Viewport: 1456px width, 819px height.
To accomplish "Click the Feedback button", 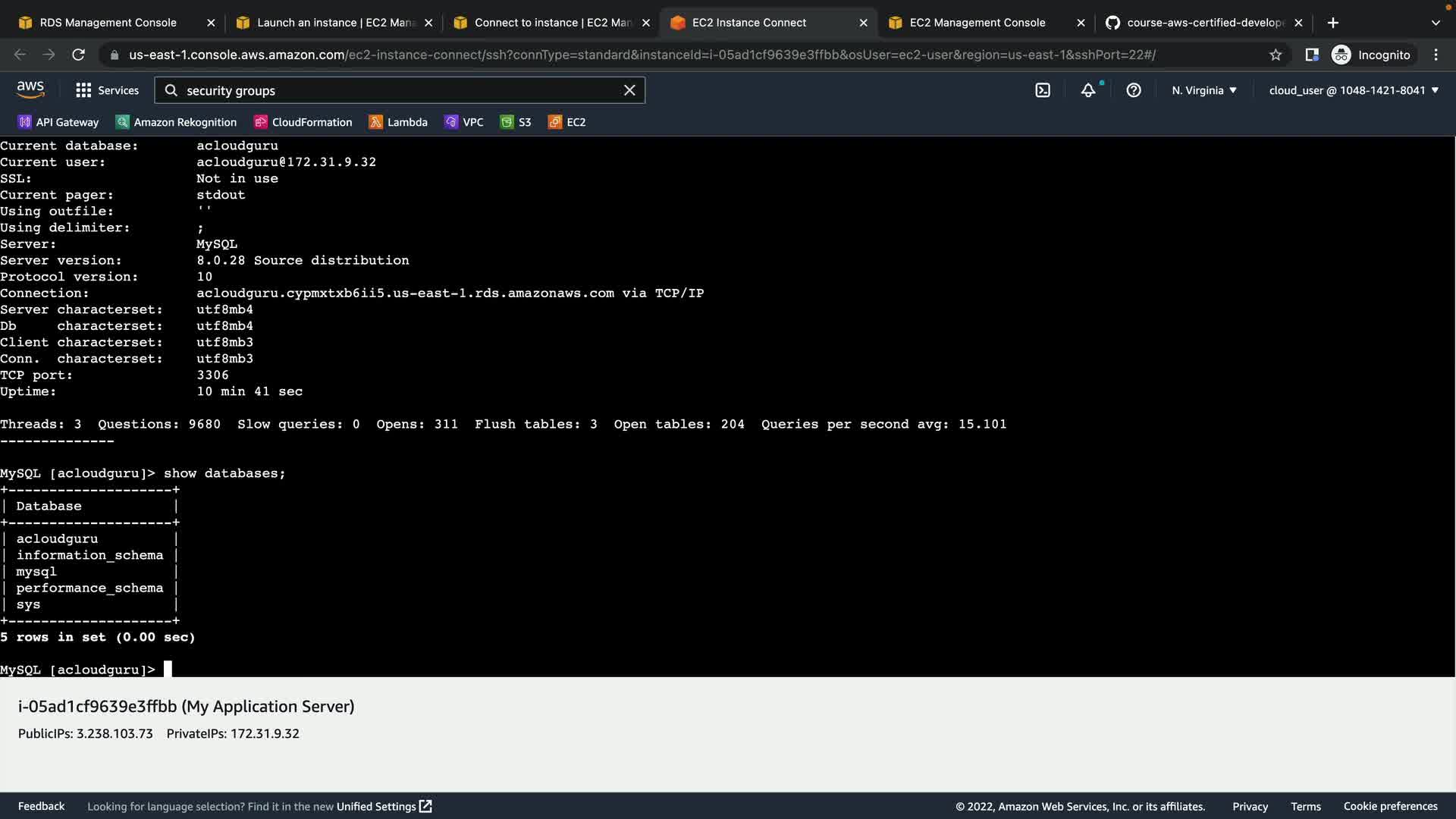I will pyautogui.click(x=41, y=806).
